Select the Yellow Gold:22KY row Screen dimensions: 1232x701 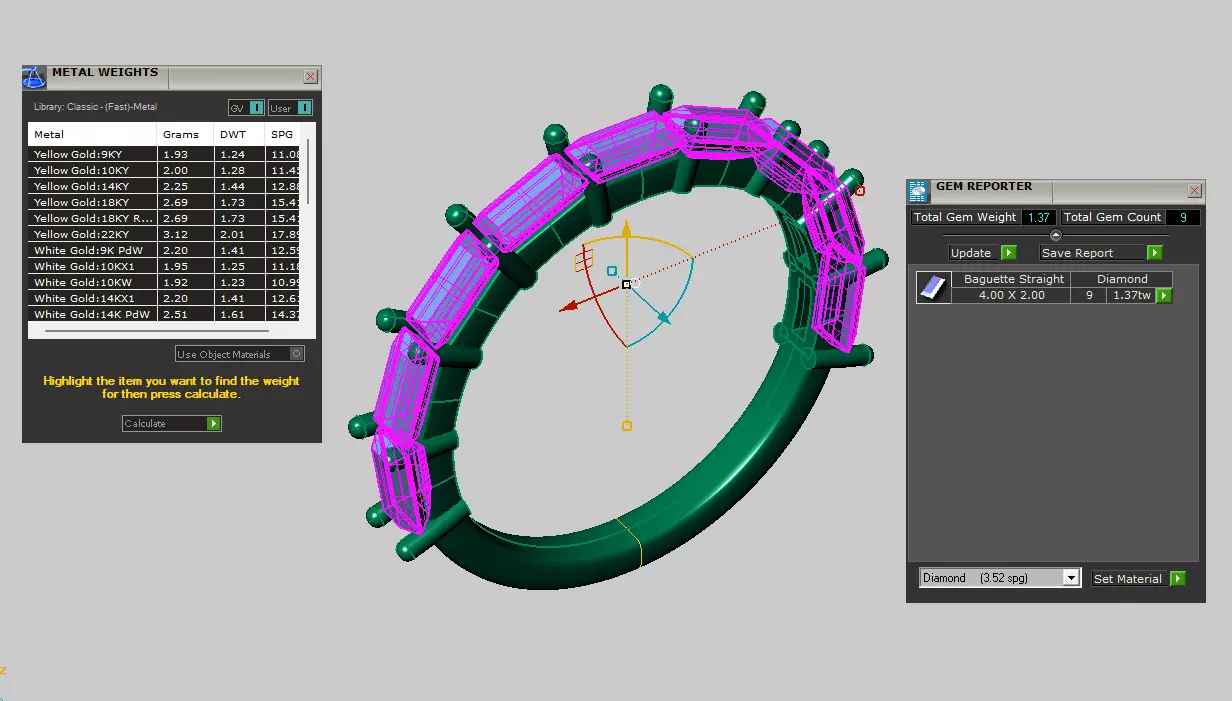pyautogui.click(x=164, y=234)
